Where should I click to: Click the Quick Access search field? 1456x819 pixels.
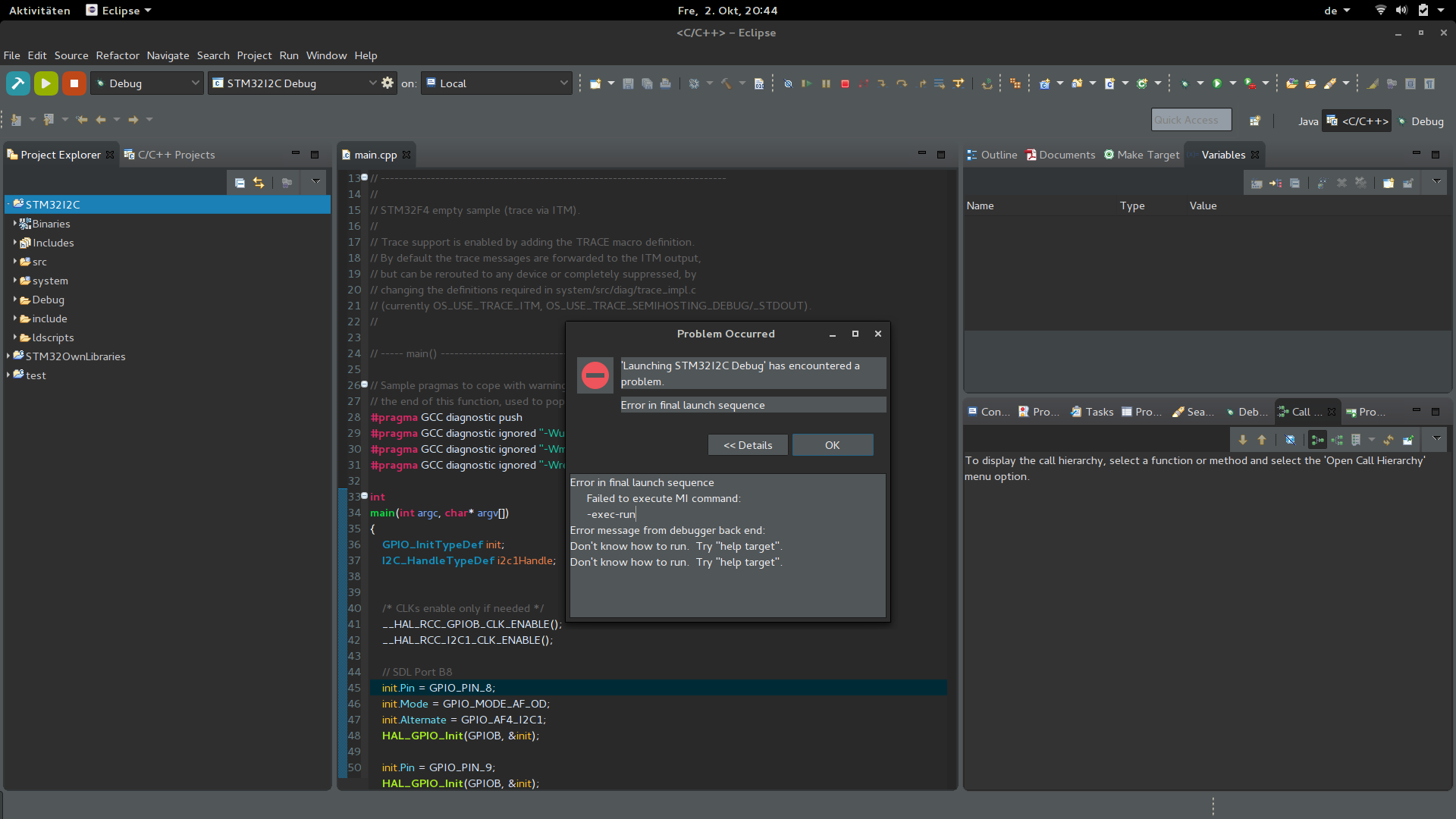pyautogui.click(x=1191, y=120)
